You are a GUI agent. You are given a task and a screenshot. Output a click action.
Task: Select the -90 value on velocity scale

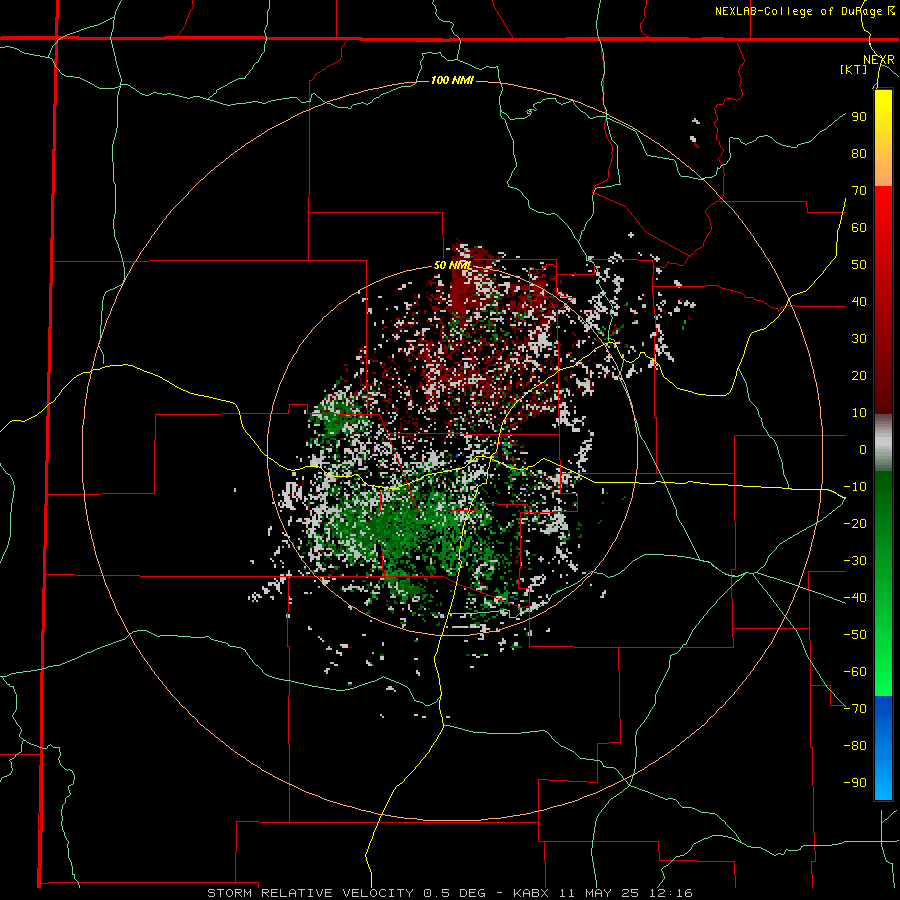click(855, 783)
